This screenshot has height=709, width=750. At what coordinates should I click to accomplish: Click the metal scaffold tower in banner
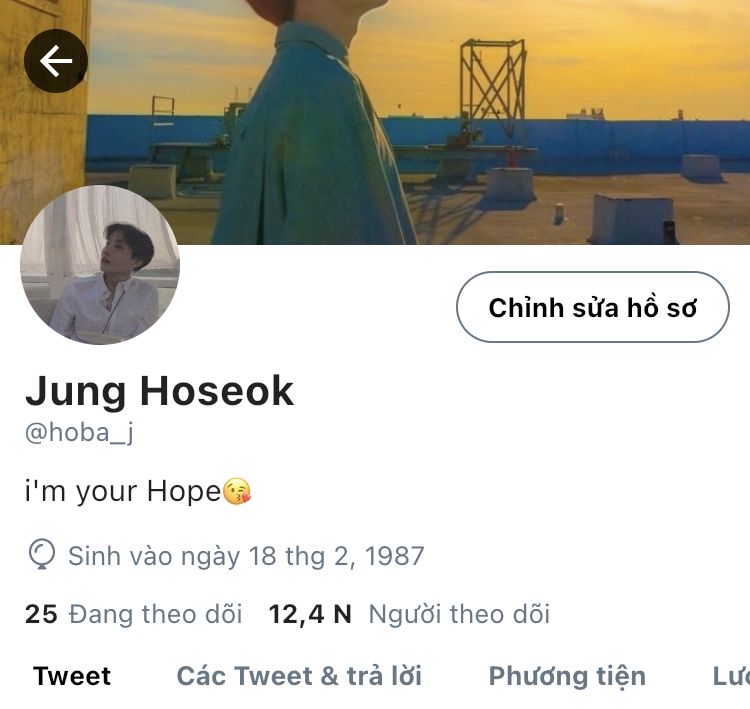click(493, 86)
